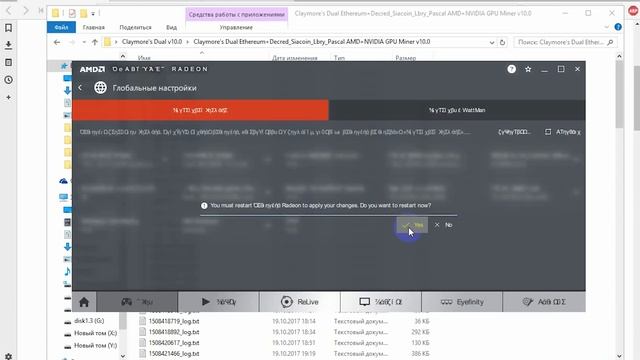The height and width of the screenshot is (360, 640).
Task: Click the notes panel icon in sidebar
Action: pos(8,62)
